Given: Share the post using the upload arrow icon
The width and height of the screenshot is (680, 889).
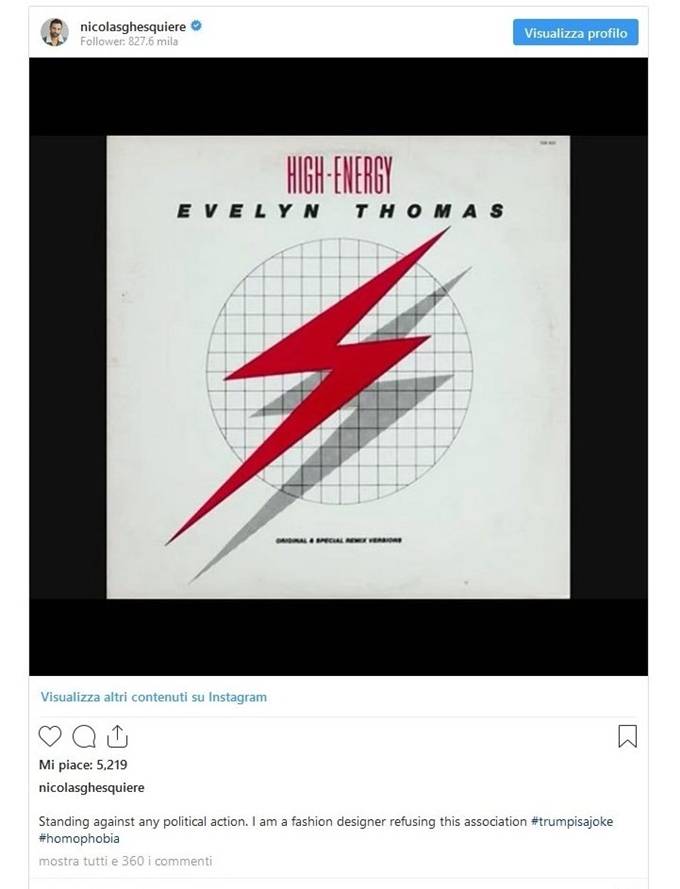Looking at the screenshot, I should click(117, 736).
